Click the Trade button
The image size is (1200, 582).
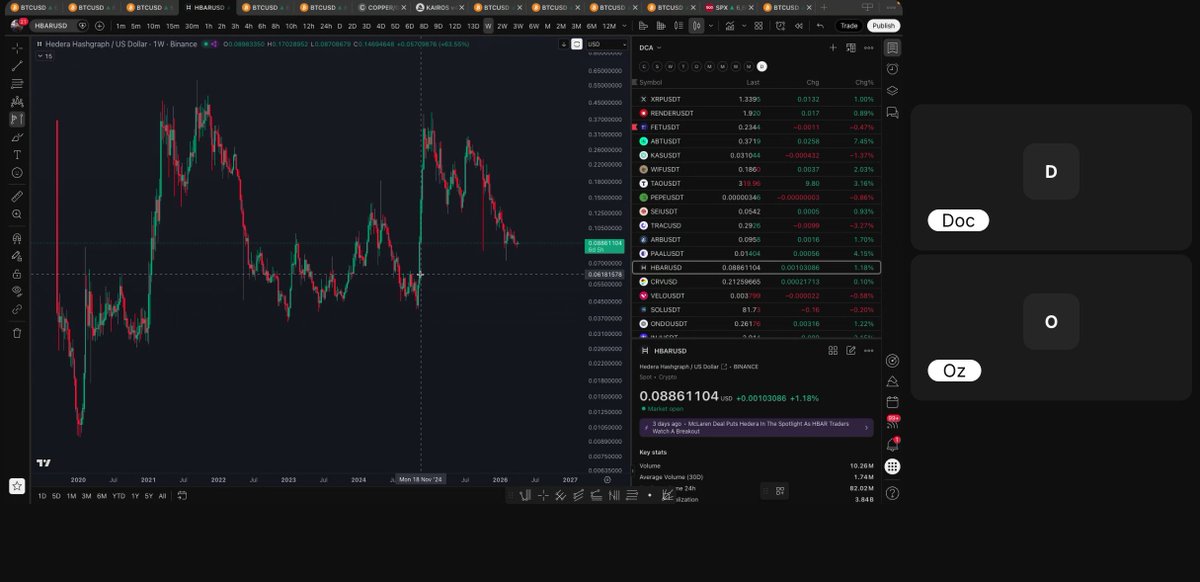point(849,26)
